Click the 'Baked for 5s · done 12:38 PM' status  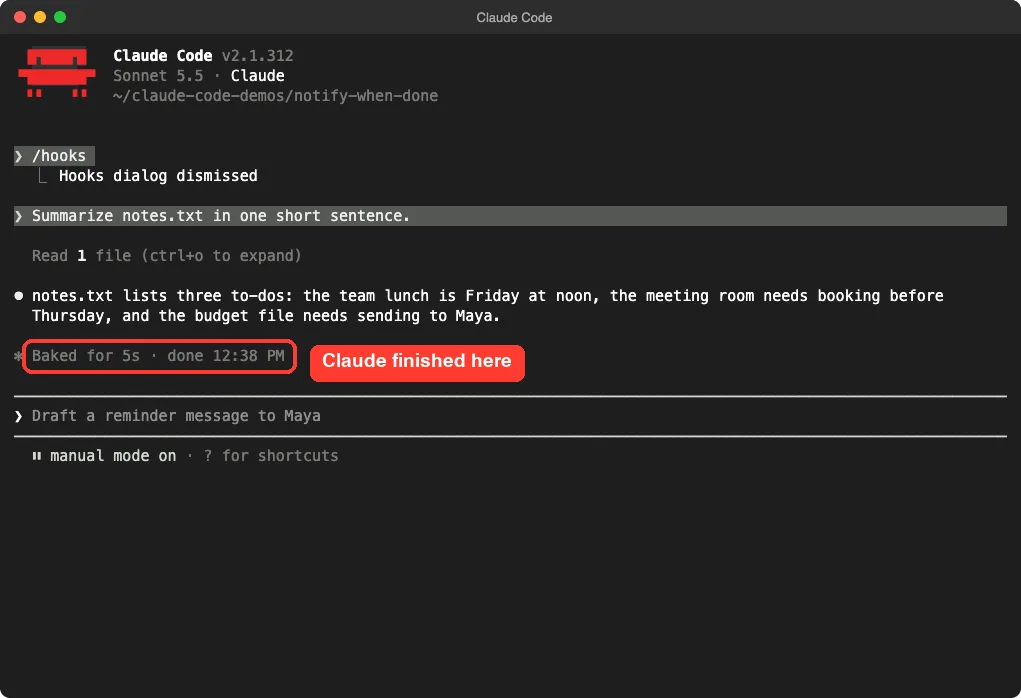pyautogui.click(x=158, y=356)
